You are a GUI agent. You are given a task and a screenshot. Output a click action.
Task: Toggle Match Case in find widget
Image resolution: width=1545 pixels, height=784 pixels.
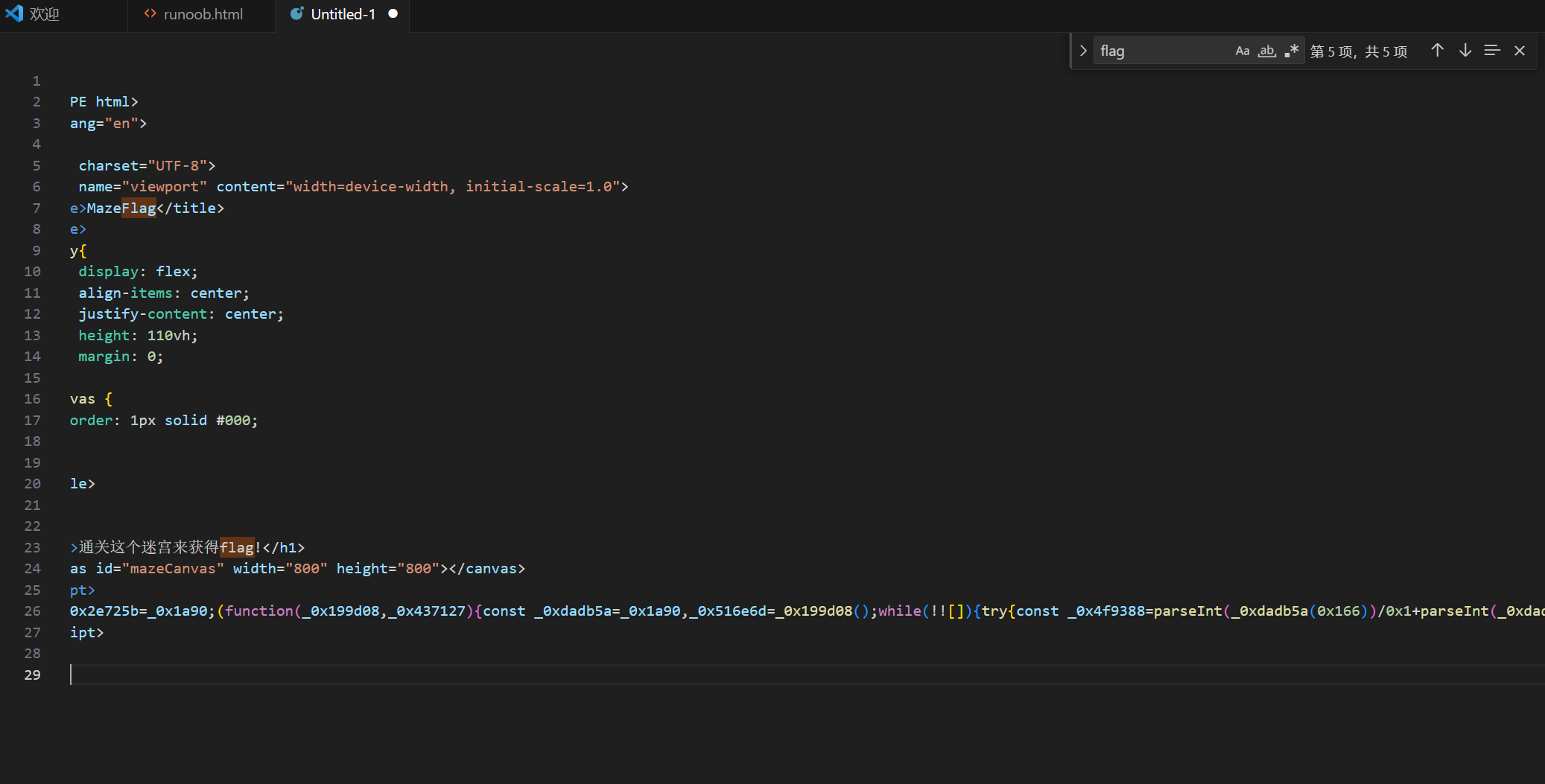pos(1242,51)
